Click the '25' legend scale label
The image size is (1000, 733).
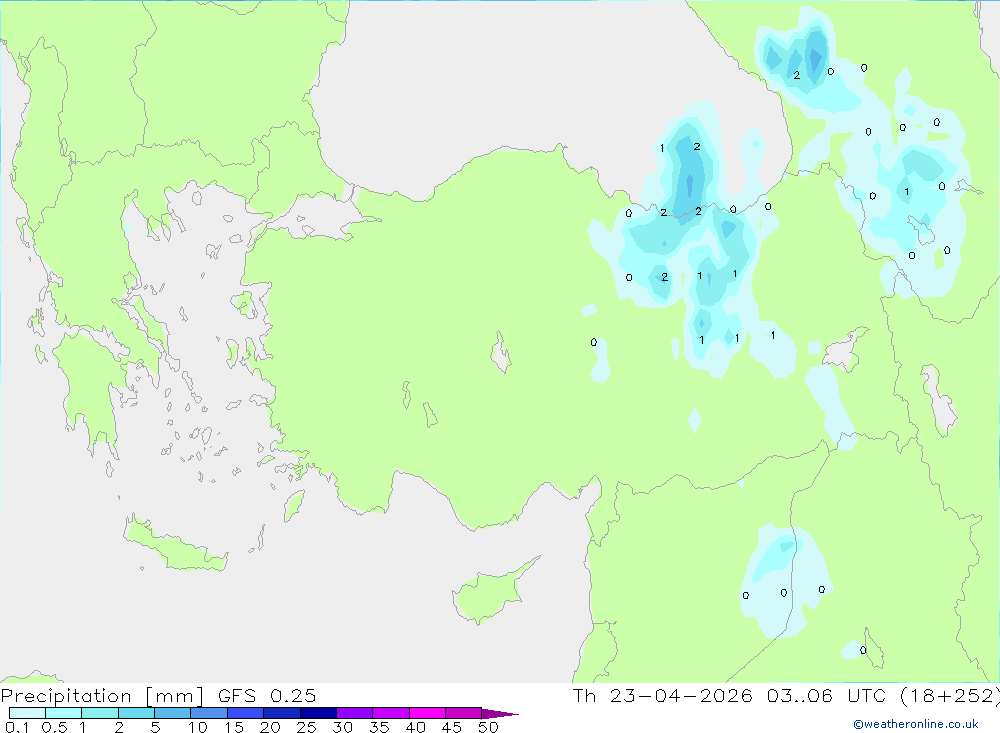click(x=306, y=727)
